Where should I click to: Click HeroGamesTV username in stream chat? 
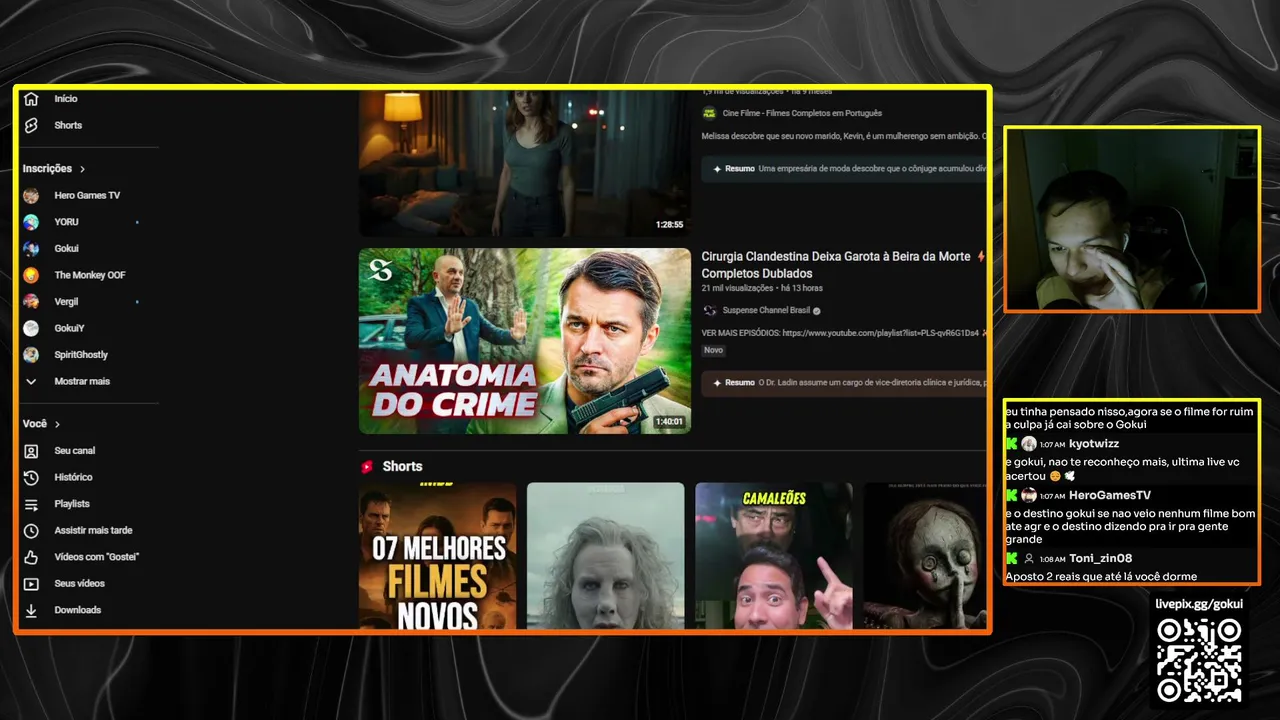1110,495
